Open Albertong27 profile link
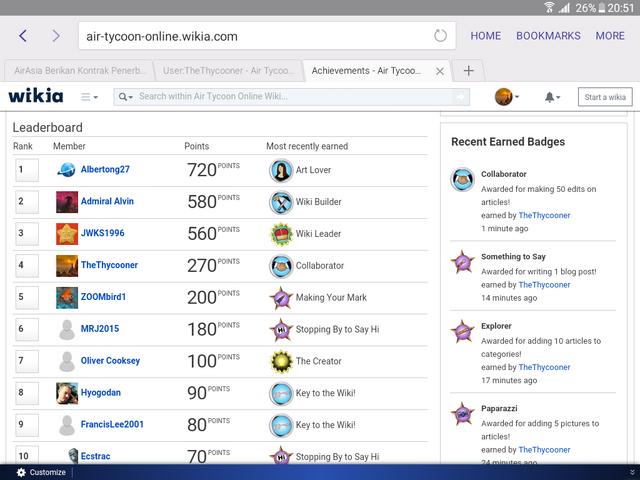The width and height of the screenshot is (640, 480). pyautogui.click(x=105, y=169)
